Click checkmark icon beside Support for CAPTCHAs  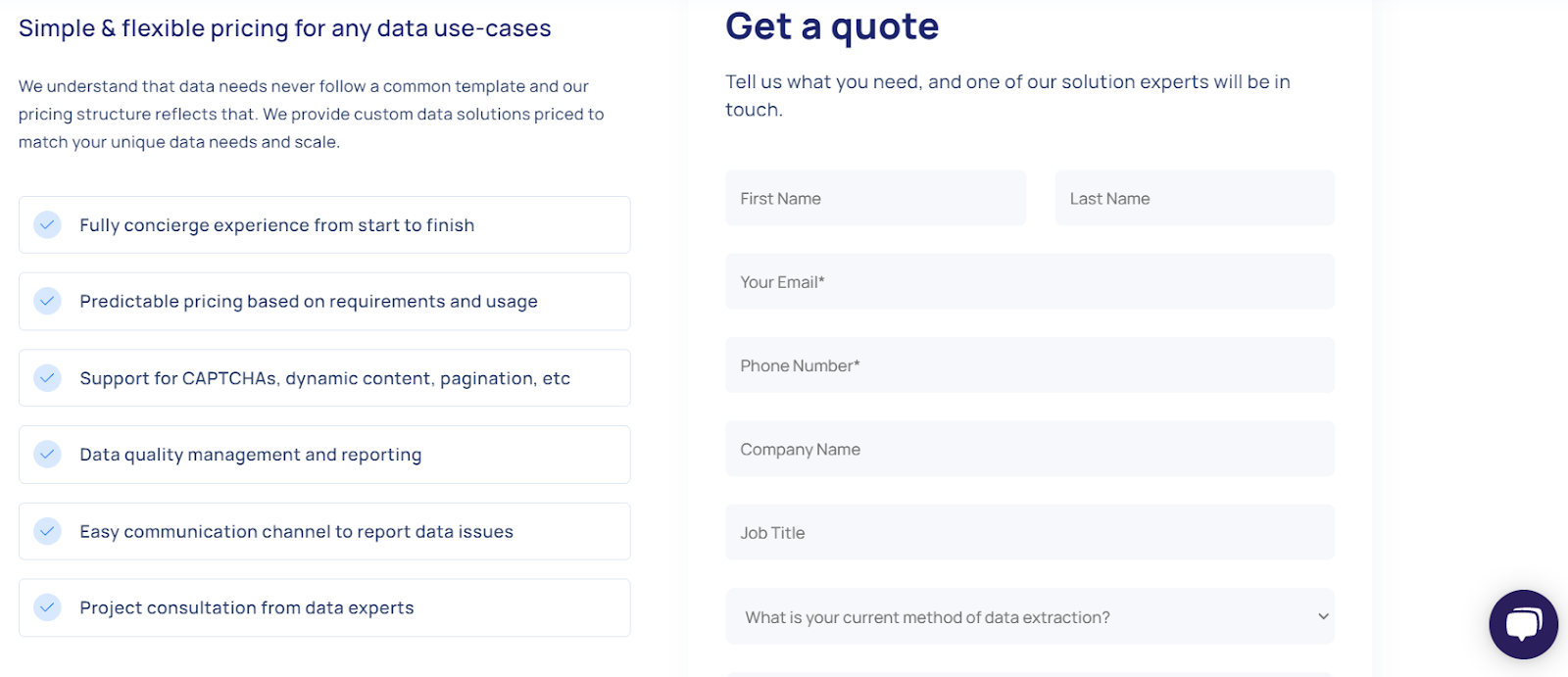[x=47, y=377]
